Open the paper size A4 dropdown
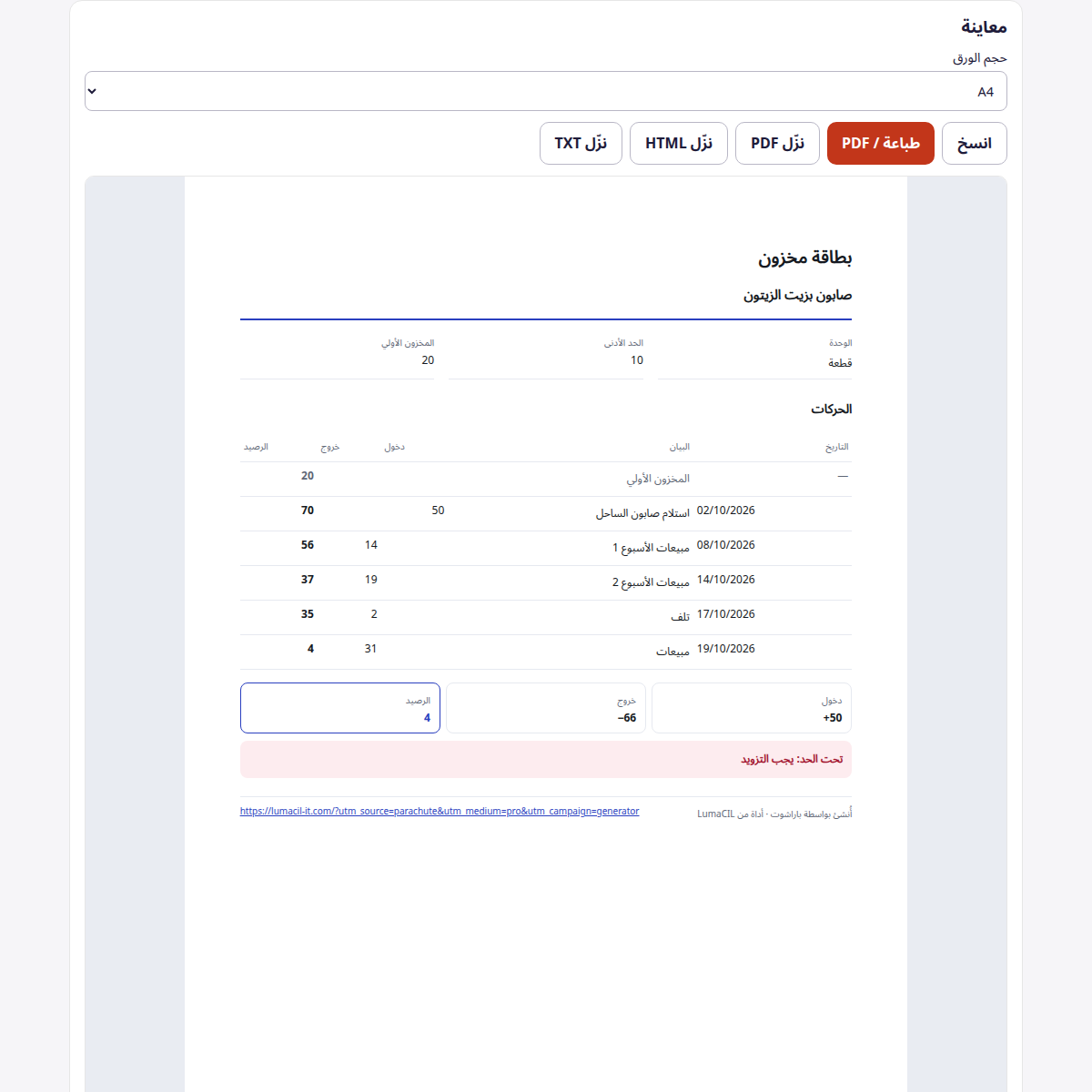Screen dimensions: 1092x1092 pyautogui.click(x=546, y=91)
